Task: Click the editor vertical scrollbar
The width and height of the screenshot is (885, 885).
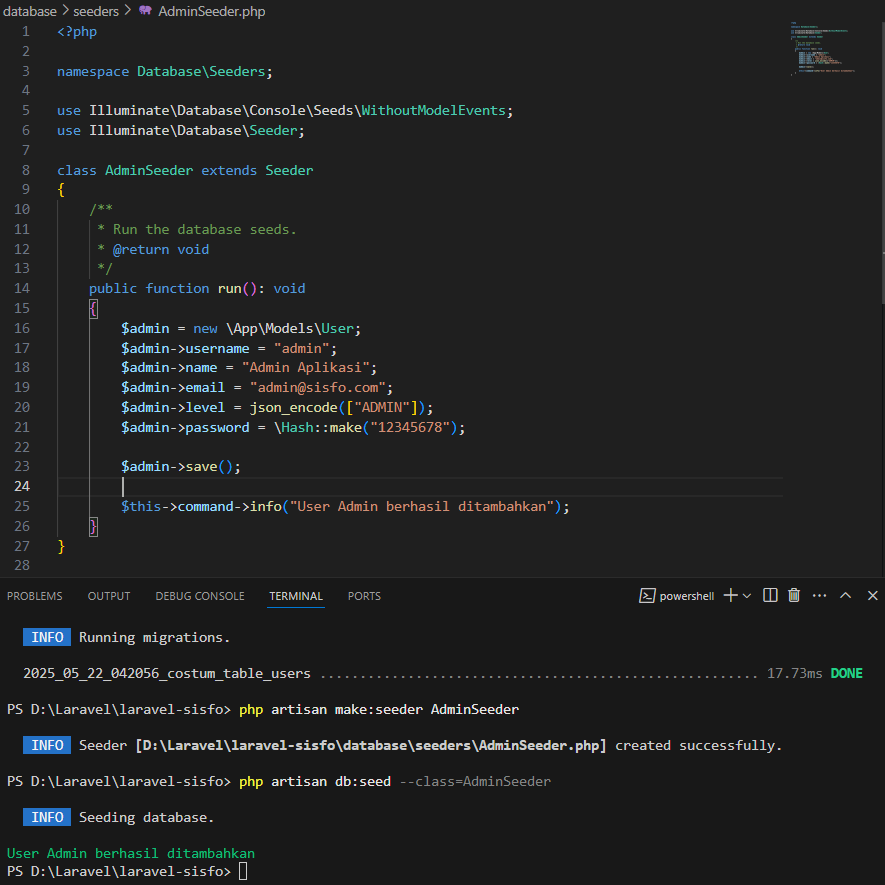Action: point(880,150)
